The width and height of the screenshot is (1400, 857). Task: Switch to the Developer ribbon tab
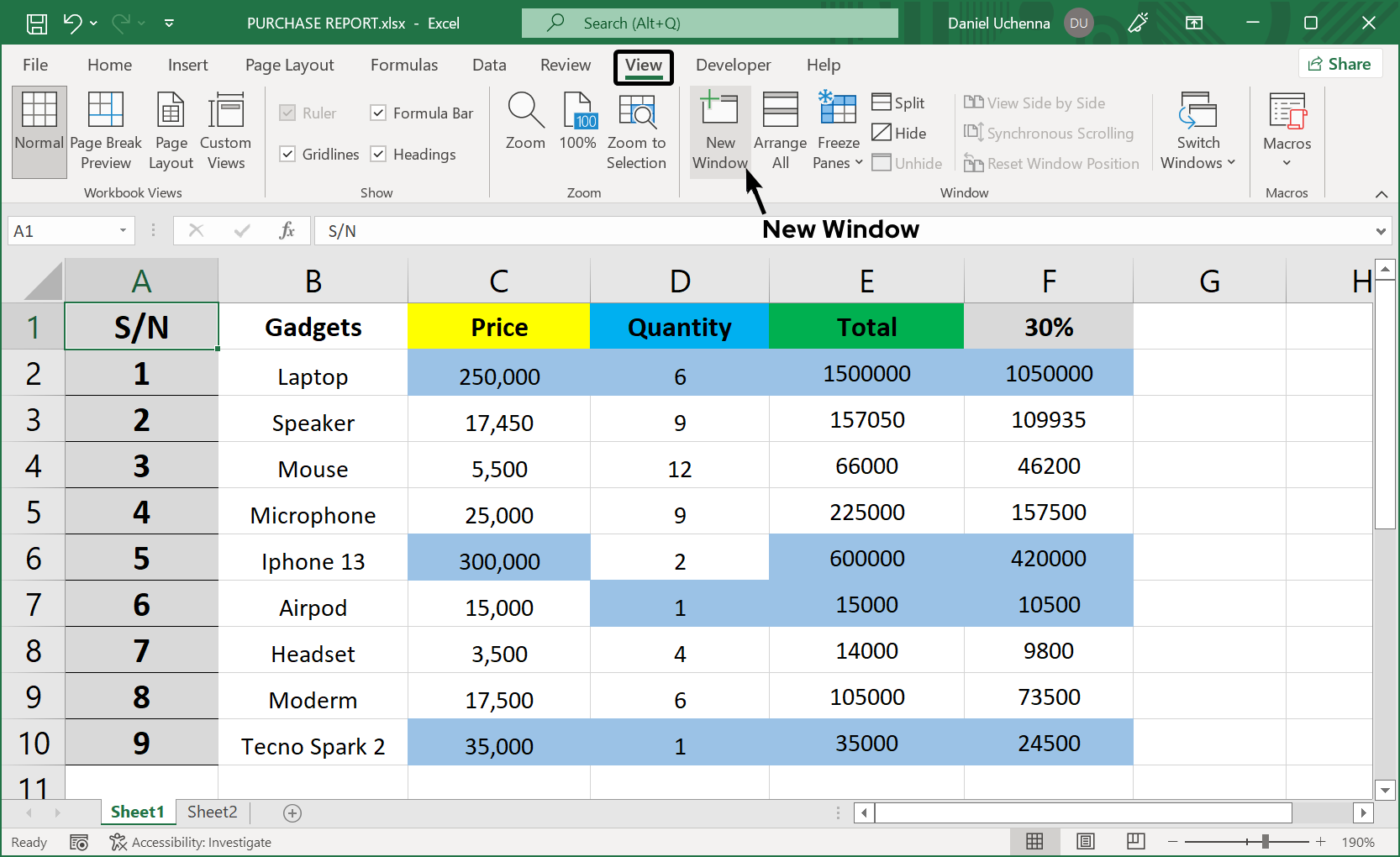pos(732,65)
